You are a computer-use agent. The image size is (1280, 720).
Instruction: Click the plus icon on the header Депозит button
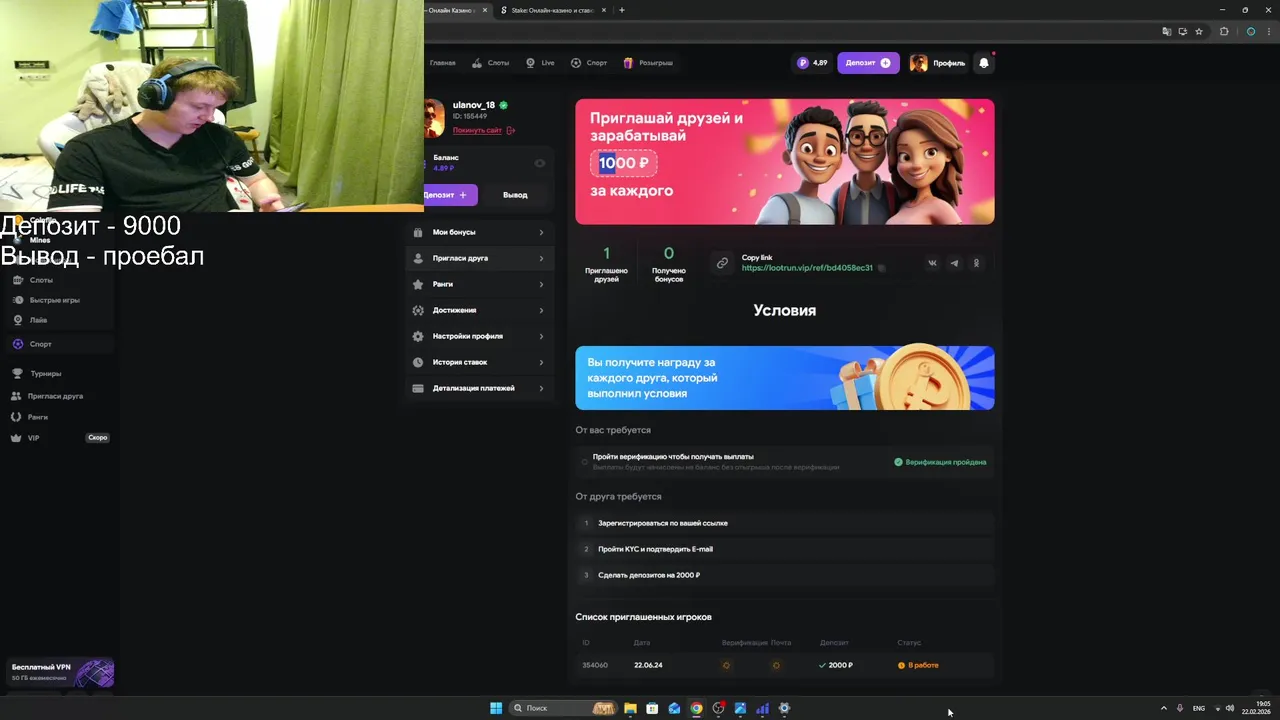click(885, 63)
